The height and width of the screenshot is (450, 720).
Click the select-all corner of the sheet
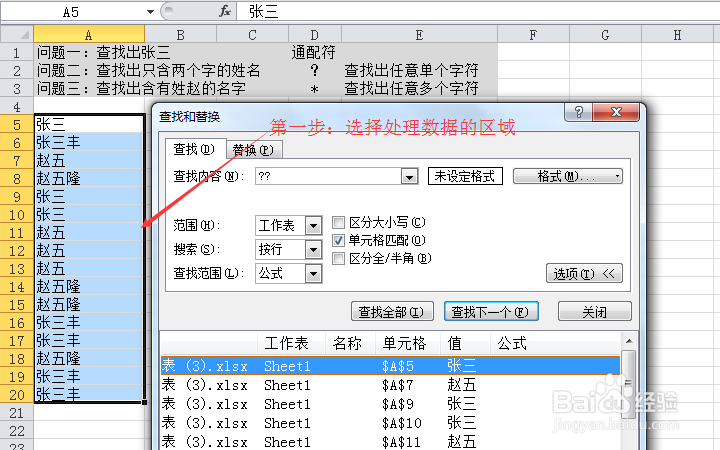coord(17,34)
